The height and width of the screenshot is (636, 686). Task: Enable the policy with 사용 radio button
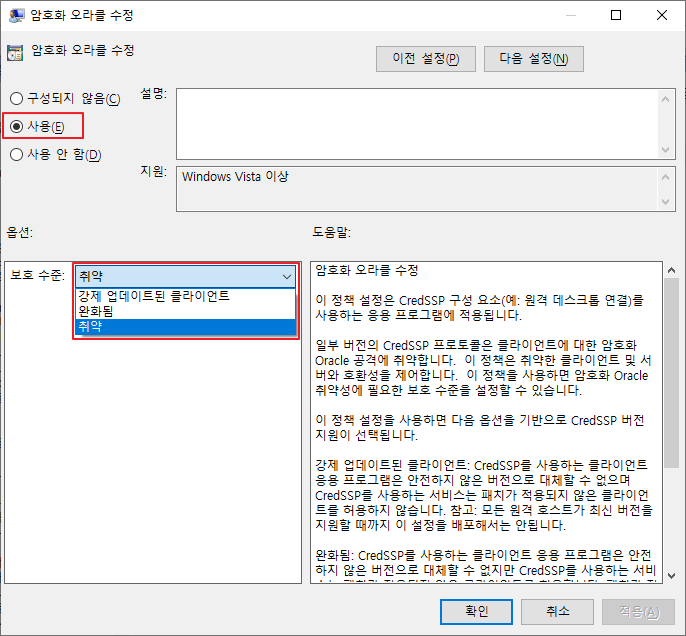16,126
